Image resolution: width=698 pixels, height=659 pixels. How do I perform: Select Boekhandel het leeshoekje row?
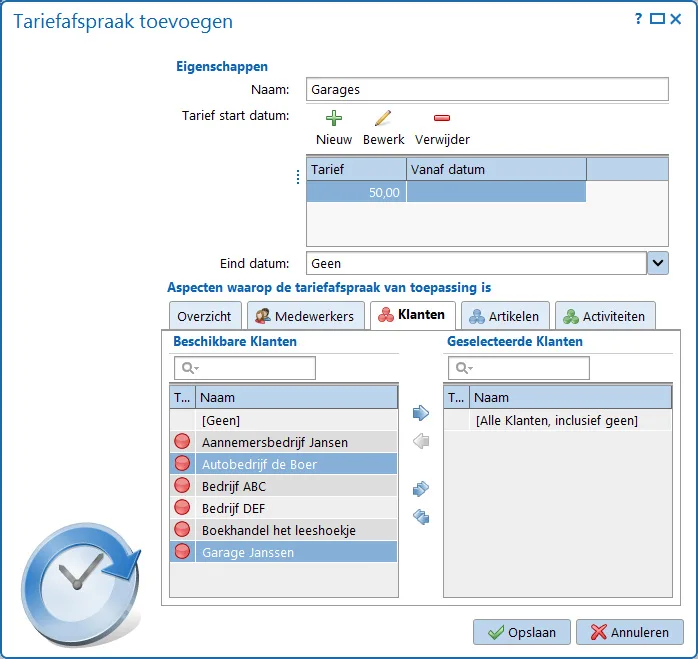coord(283,530)
